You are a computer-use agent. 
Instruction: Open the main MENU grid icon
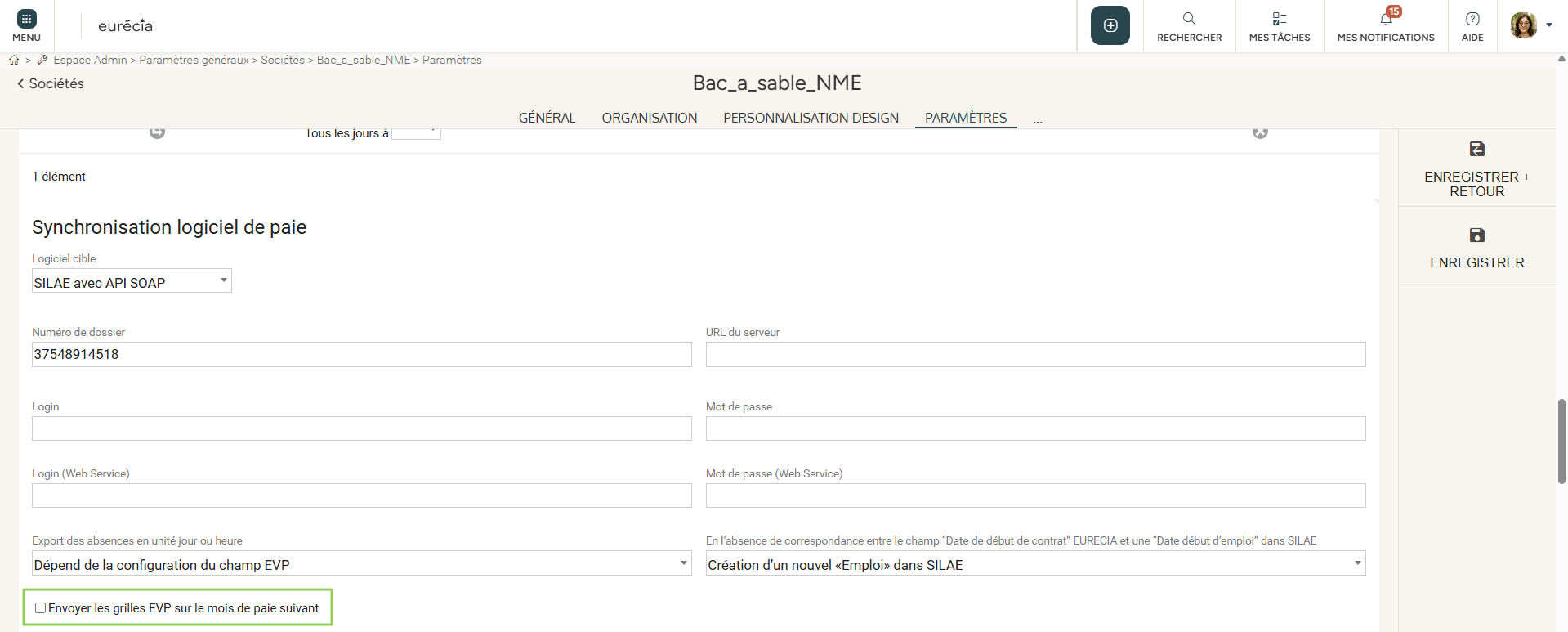[26, 20]
